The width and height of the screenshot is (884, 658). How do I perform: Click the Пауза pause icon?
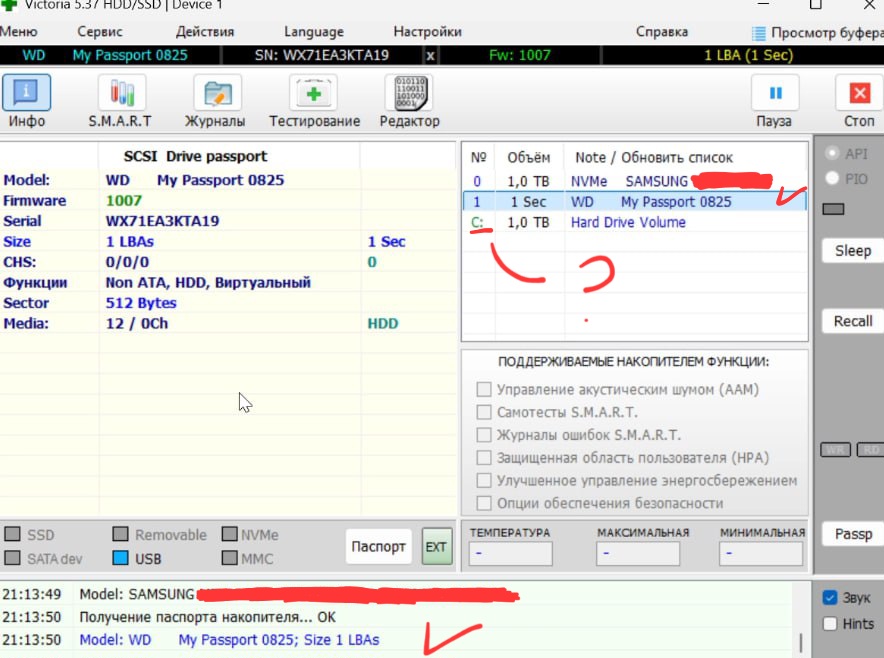point(775,92)
